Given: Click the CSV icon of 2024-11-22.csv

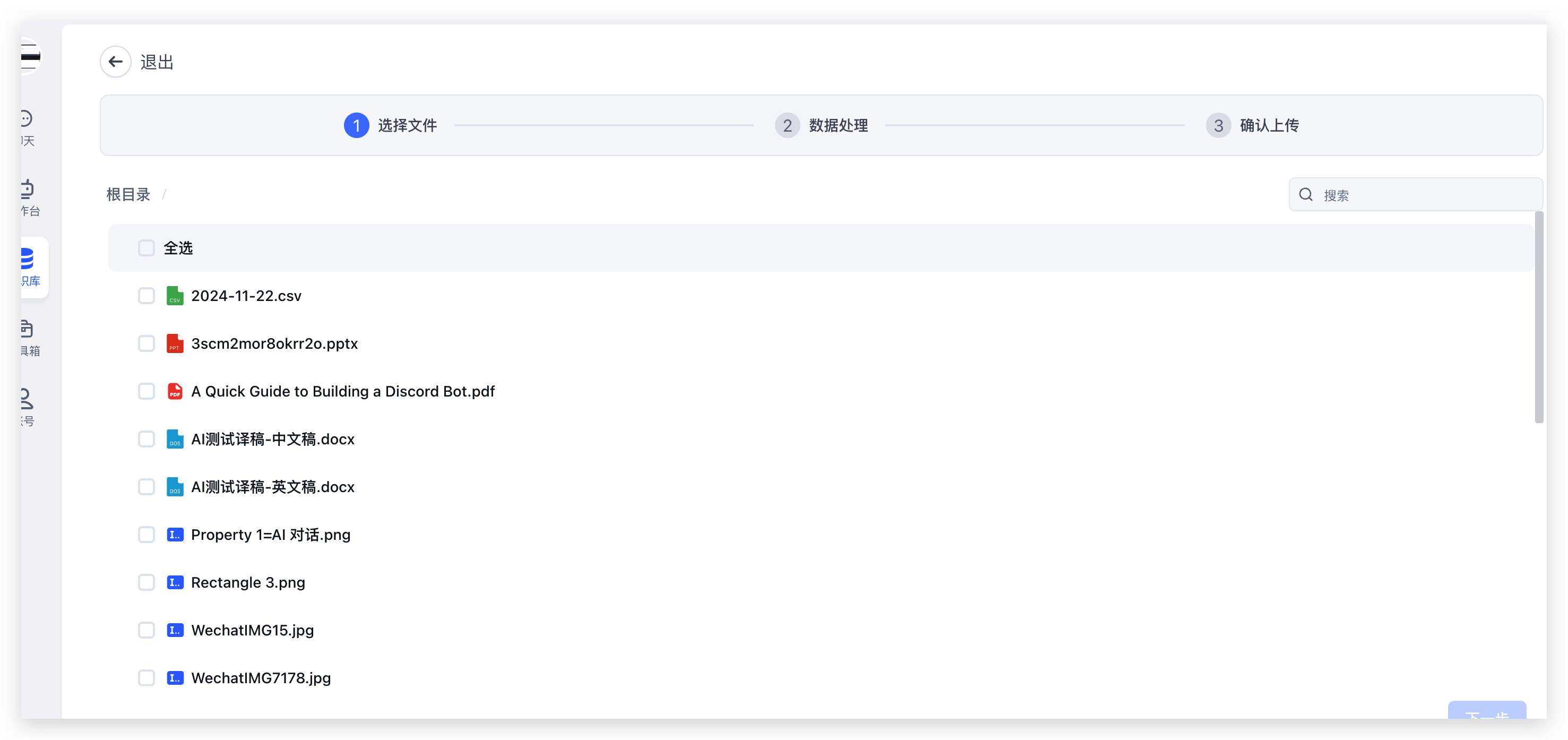Looking at the screenshot, I should pos(175,296).
